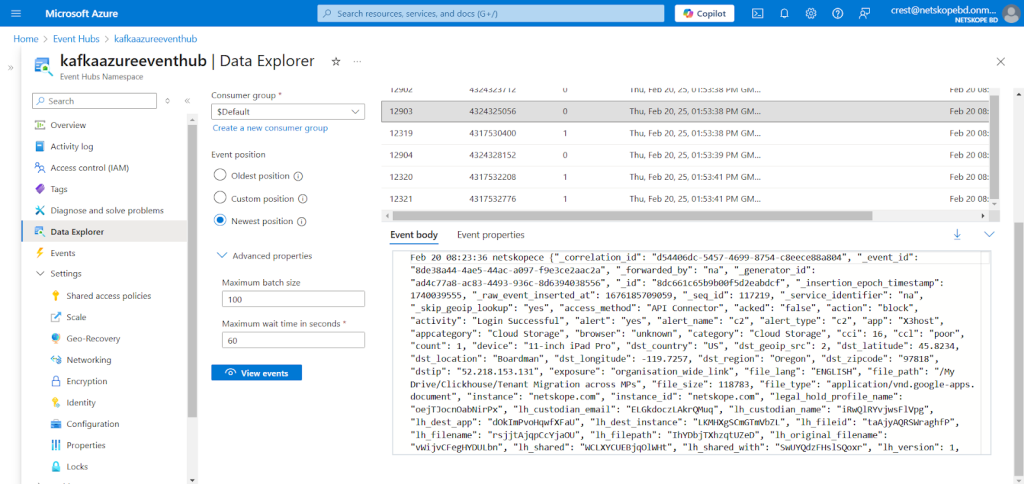Screen dimensions: 1024x484
Task: Open Geo-Recovery settings
Action: [x=93, y=338]
